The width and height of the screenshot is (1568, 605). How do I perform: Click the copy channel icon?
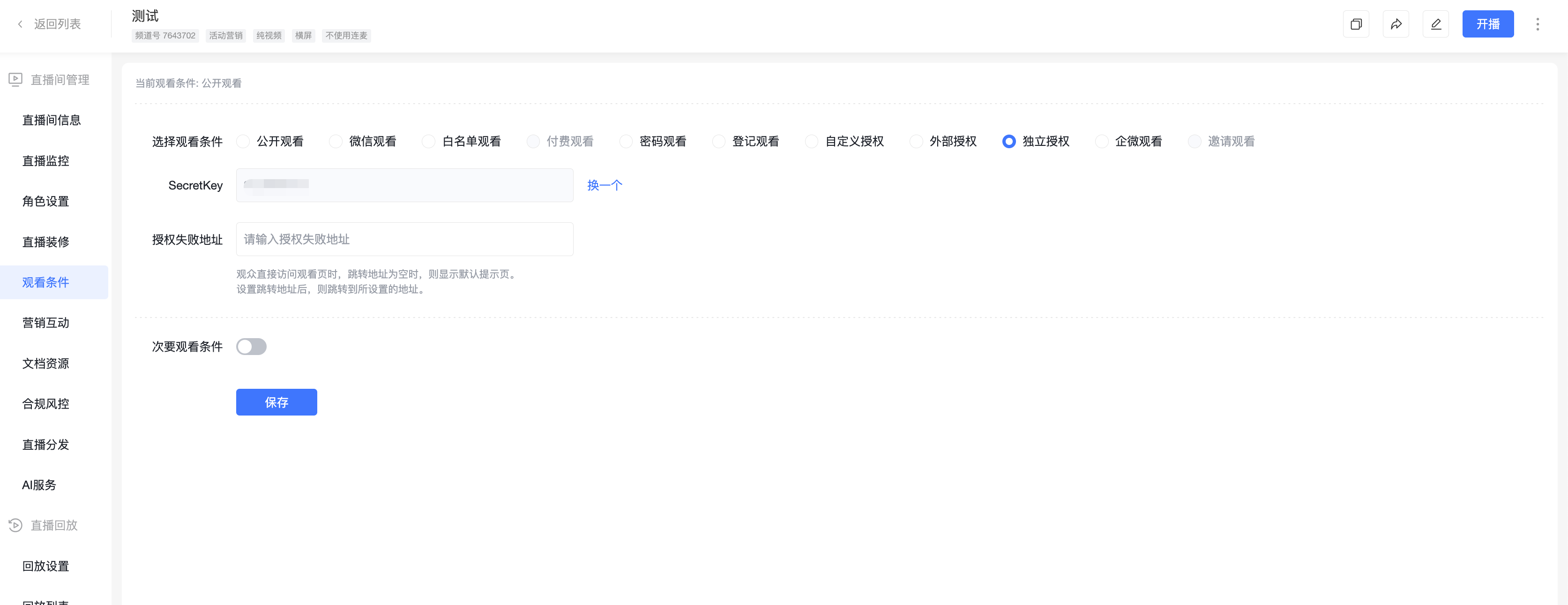tap(1356, 24)
